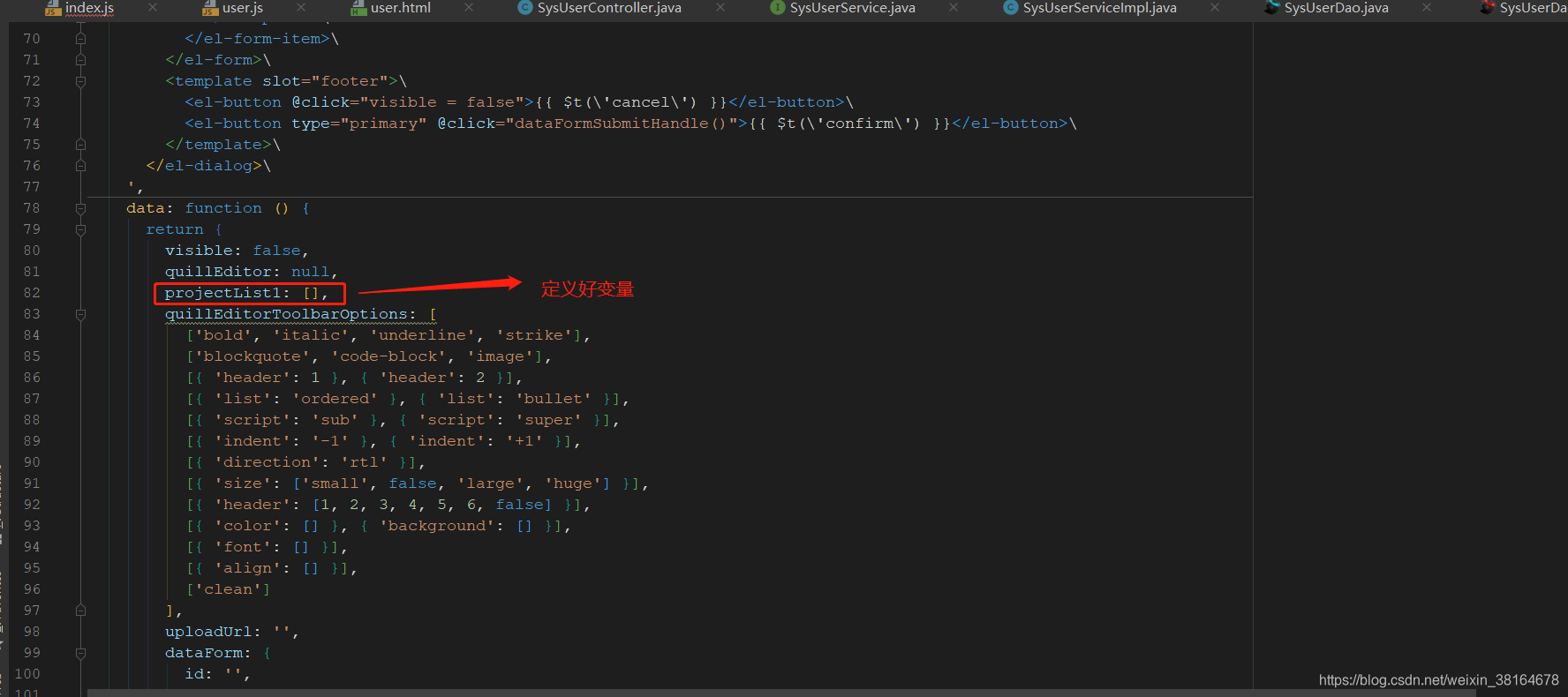Click the class icon on SysUserController.java tab
This screenshot has height=697, width=1568.
(x=525, y=8)
